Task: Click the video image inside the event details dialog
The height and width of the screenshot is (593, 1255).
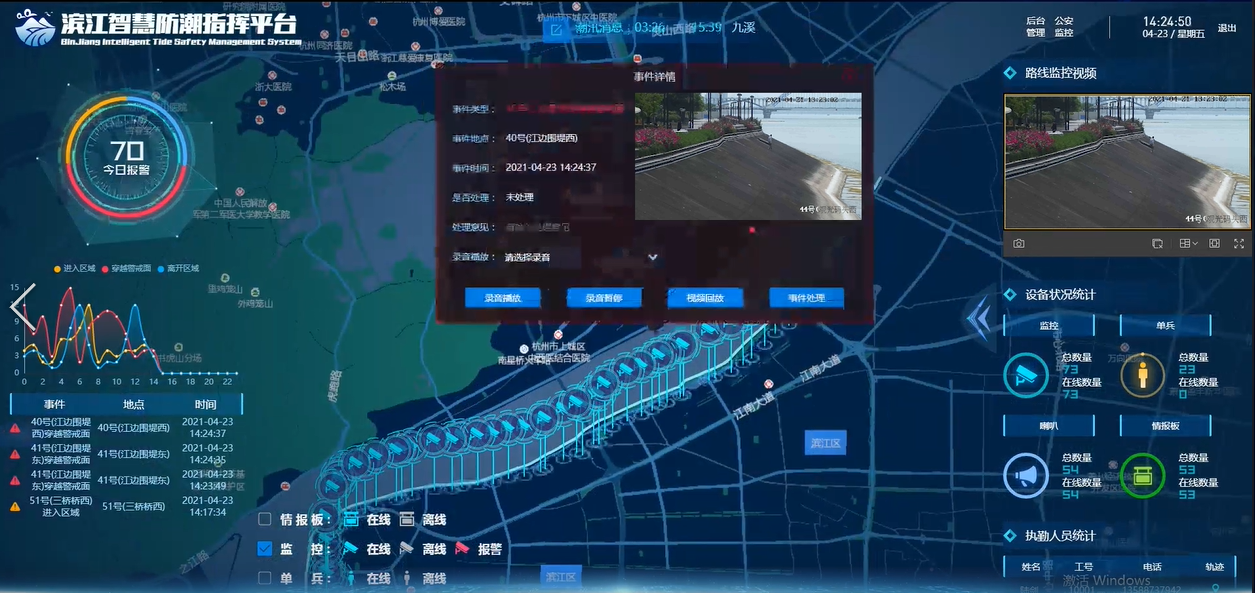Action: click(748, 156)
